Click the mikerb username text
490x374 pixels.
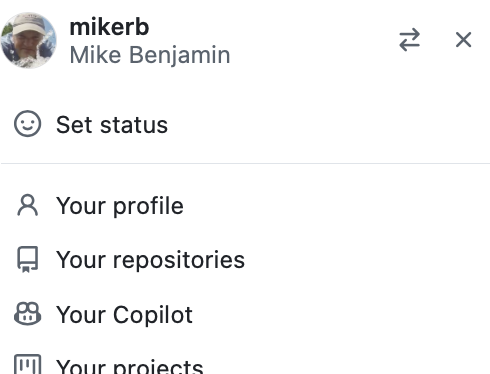coord(109,27)
